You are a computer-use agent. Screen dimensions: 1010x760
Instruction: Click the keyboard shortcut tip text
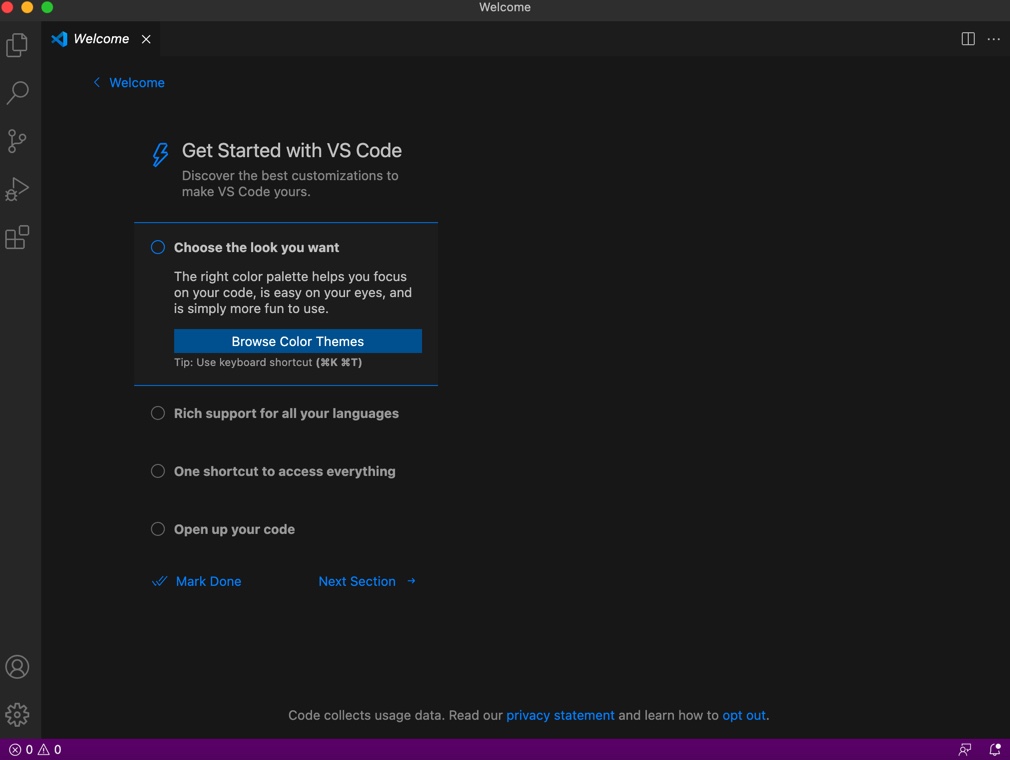(268, 362)
